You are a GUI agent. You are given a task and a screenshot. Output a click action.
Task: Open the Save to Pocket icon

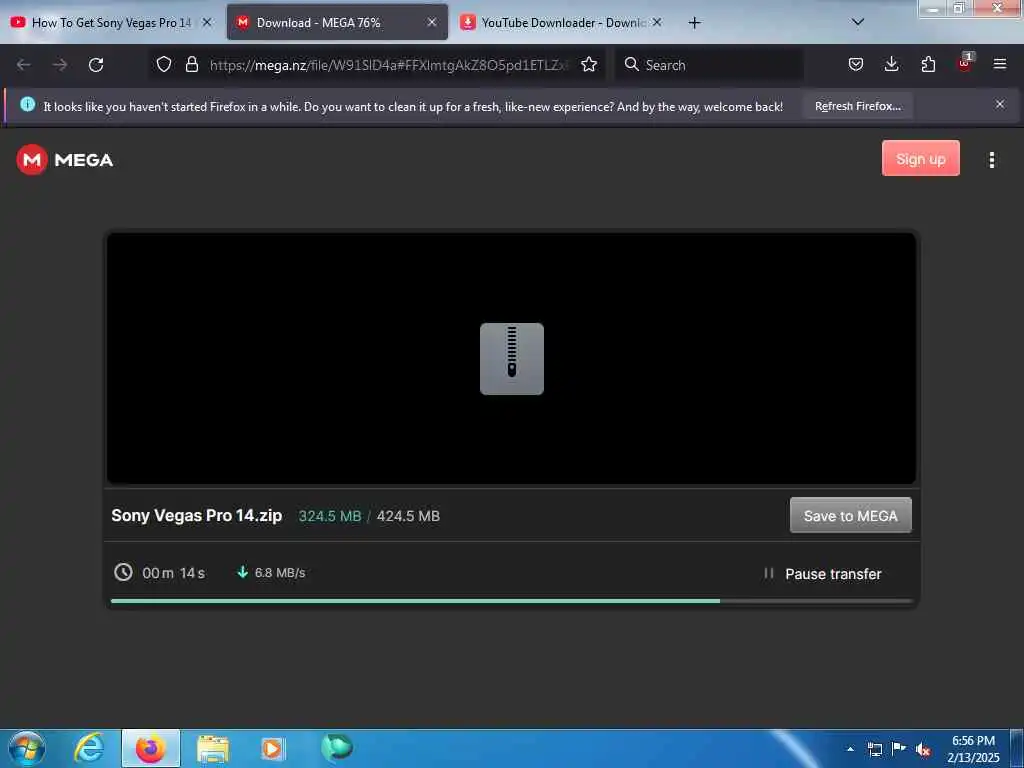[856, 64]
